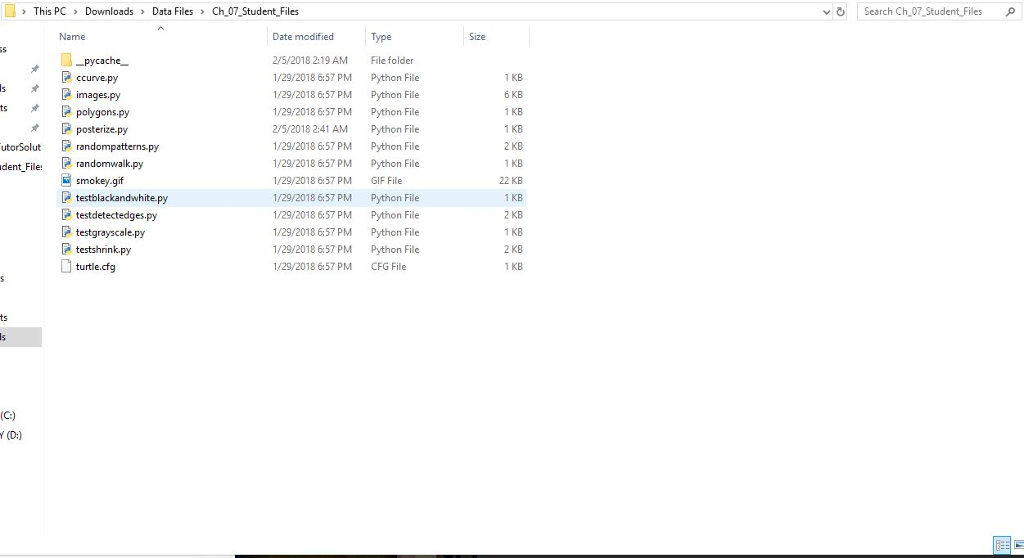
Task: Select the testgrayscale.py file icon
Action: (x=66, y=232)
